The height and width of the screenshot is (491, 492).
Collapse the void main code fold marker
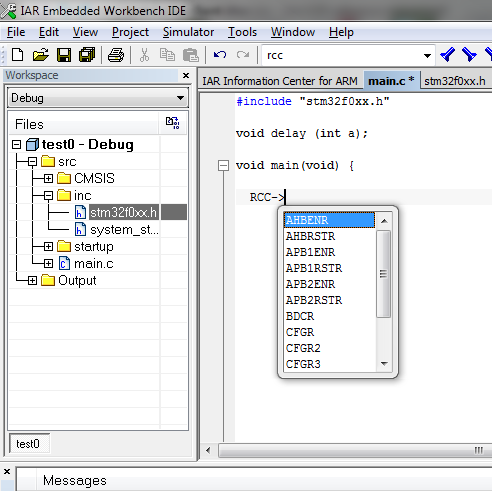(x=223, y=165)
